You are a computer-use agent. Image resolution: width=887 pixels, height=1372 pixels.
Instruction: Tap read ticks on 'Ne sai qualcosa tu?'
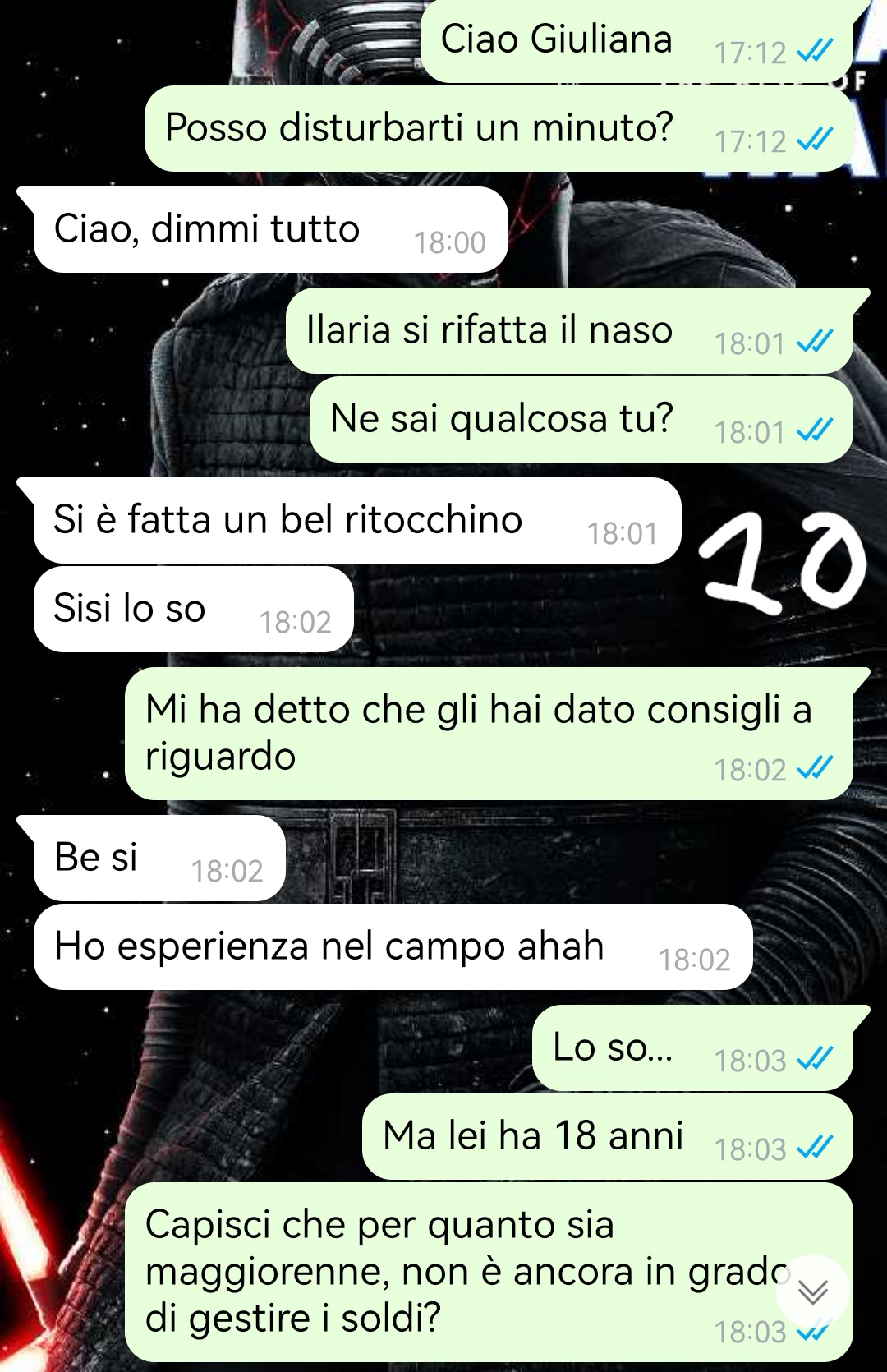click(816, 431)
